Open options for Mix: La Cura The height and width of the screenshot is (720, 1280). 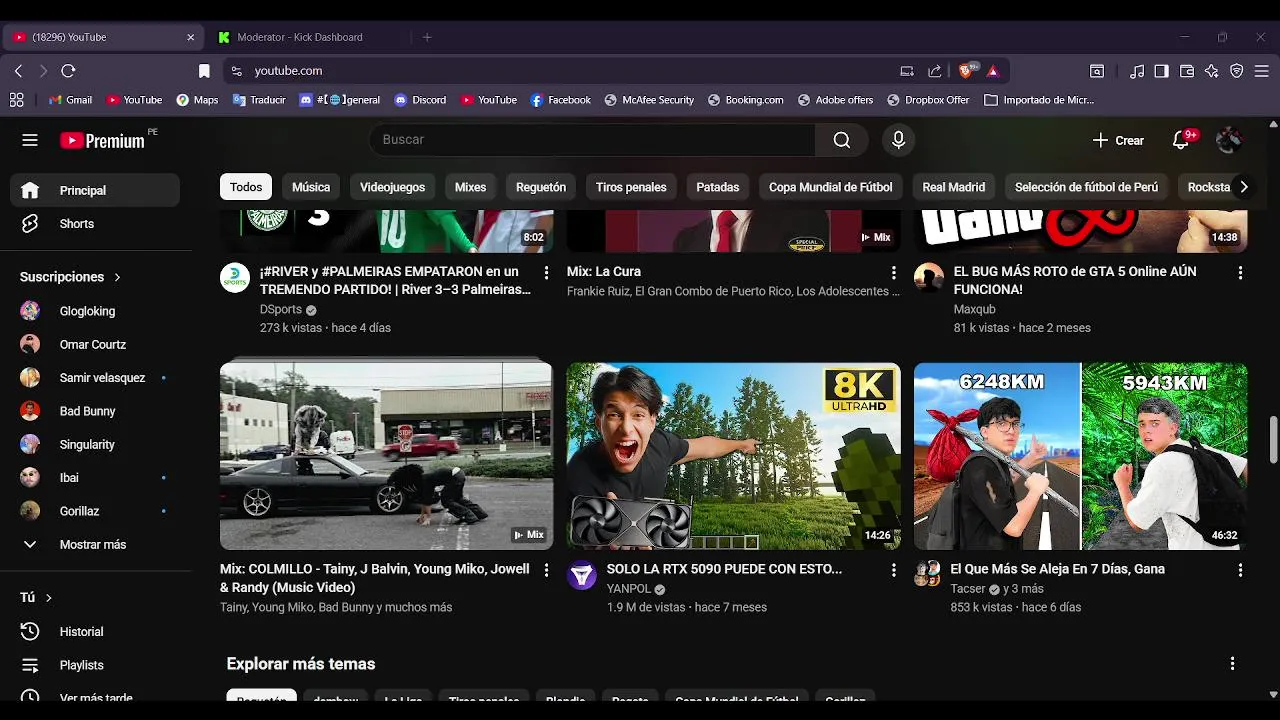coord(893,272)
